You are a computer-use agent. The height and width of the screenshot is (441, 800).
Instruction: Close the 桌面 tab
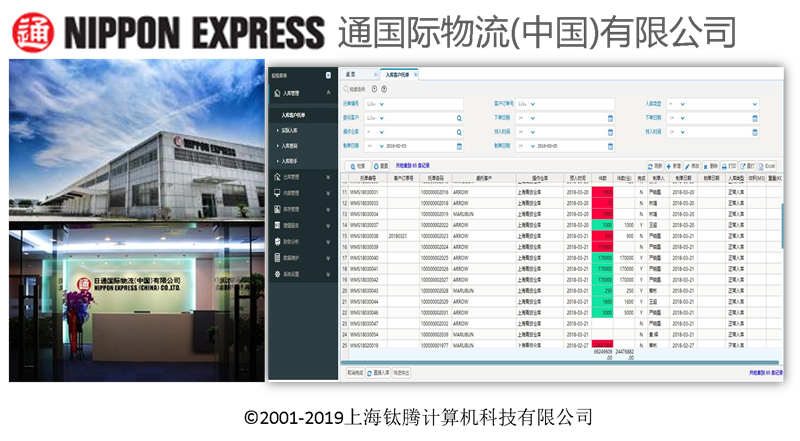click(376, 75)
